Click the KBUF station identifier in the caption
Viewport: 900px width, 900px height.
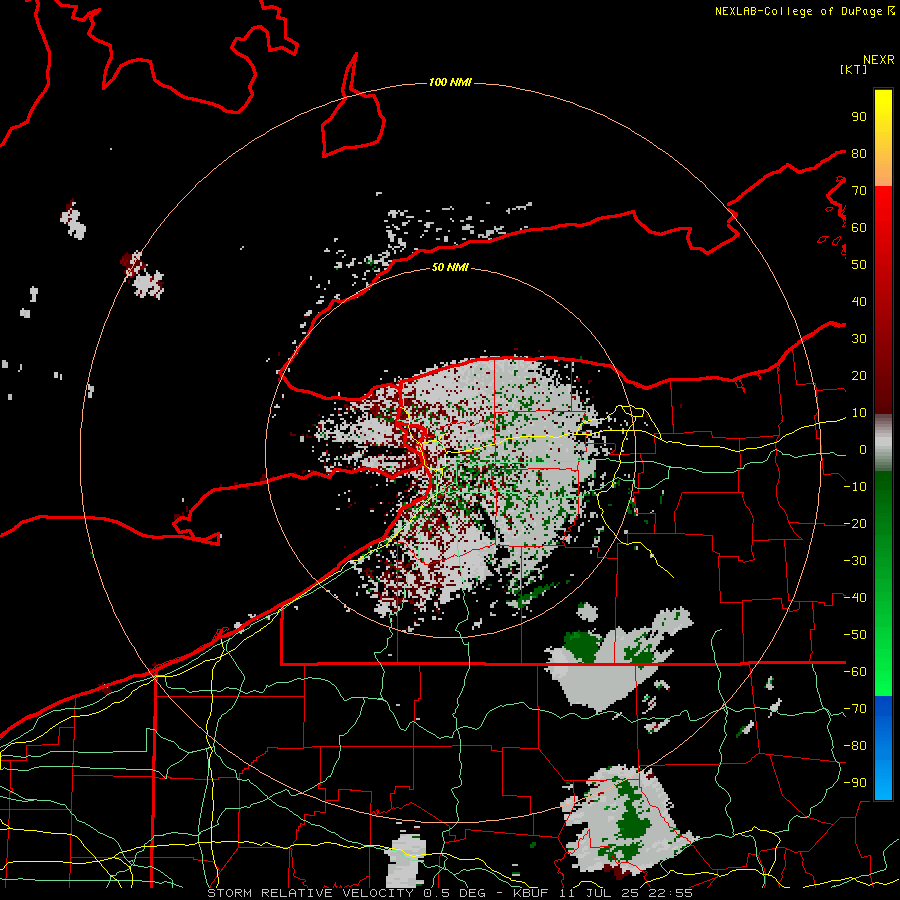click(x=530, y=893)
